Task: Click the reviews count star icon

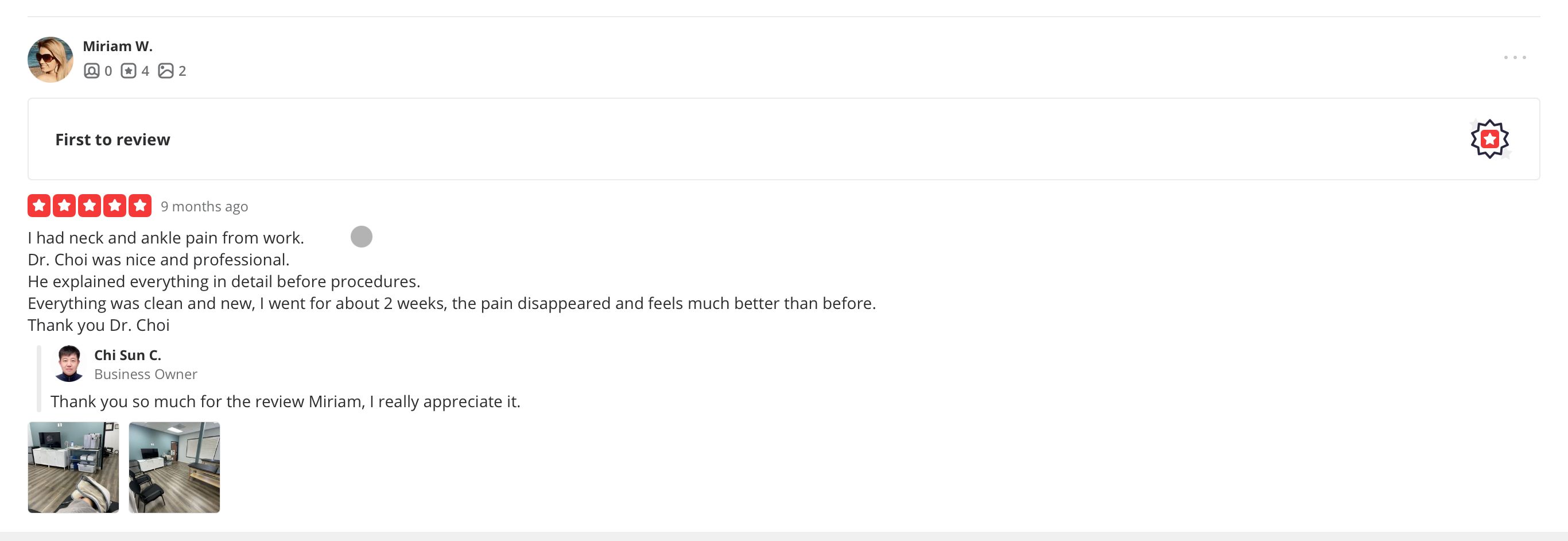Action: coord(129,71)
